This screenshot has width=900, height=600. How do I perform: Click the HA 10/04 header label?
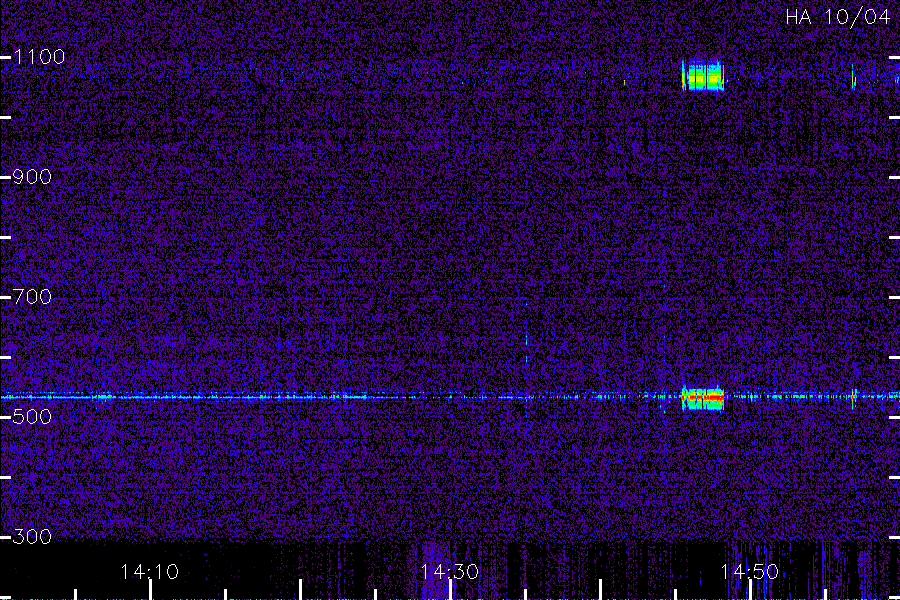(837, 17)
